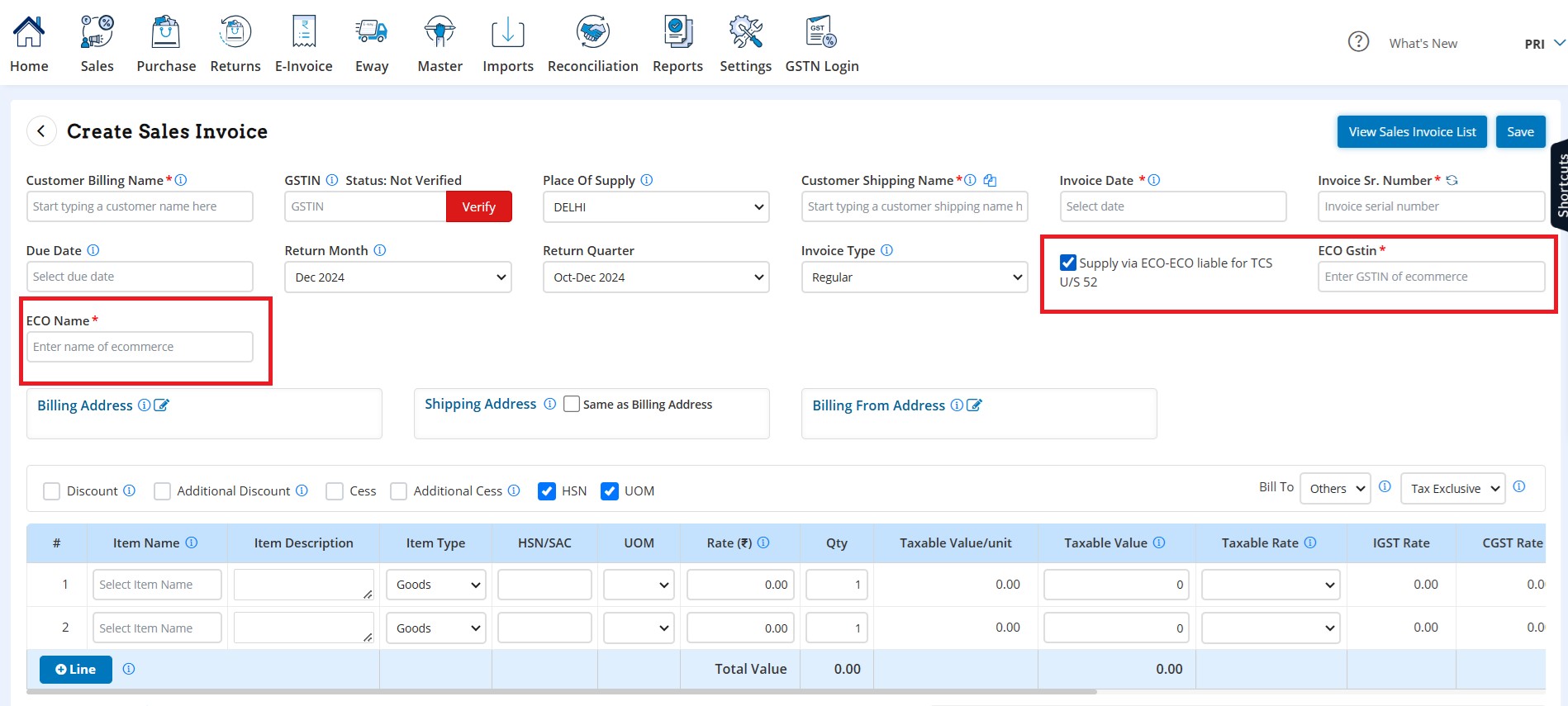Open Item Type dropdown in row 1
Image resolution: width=1568 pixels, height=706 pixels.
click(x=435, y=585)
